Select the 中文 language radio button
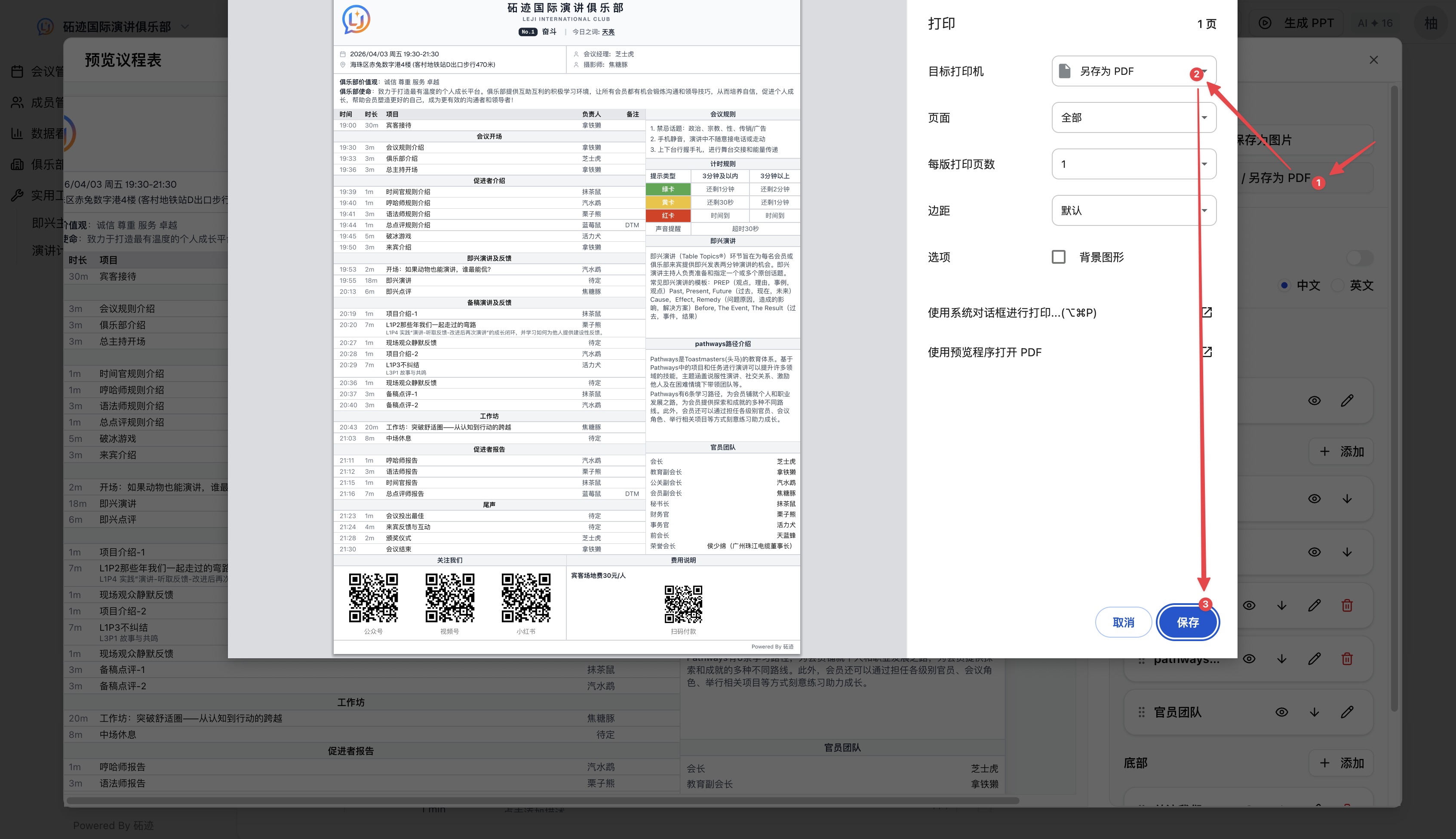Image resolution: width=1456 pixels, height=839 pixels. tap(1284, 285)
